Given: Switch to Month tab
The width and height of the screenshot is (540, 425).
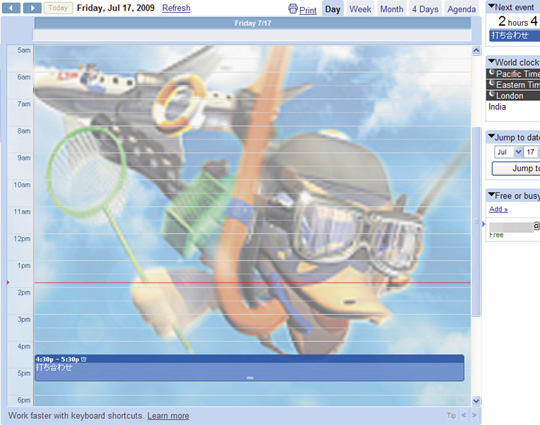Looking at the screenshot, I should click(392, 9).
